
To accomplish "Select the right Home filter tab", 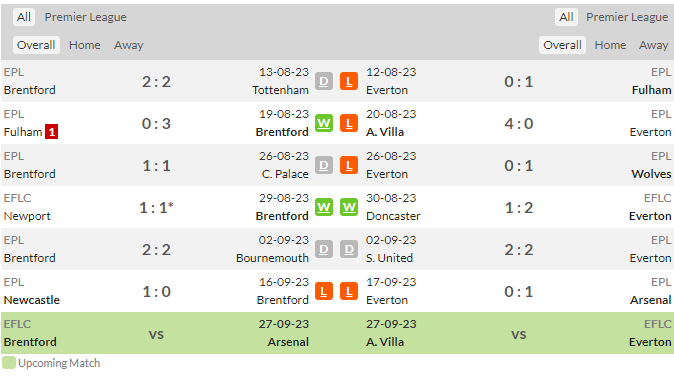I will 610,45.
